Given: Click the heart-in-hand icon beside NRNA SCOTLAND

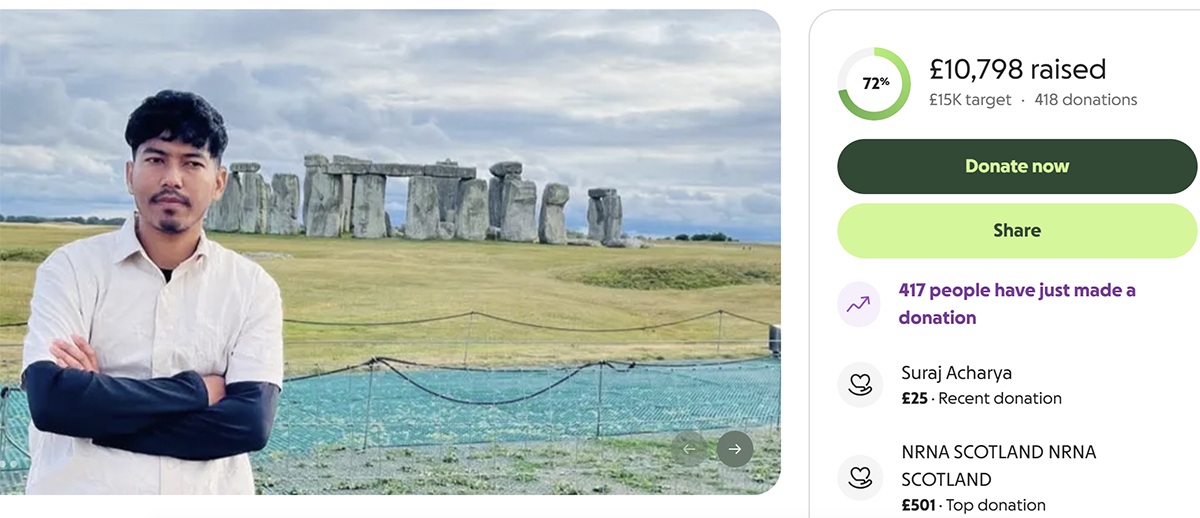Looking at the screenshot, I should (860, 478).
